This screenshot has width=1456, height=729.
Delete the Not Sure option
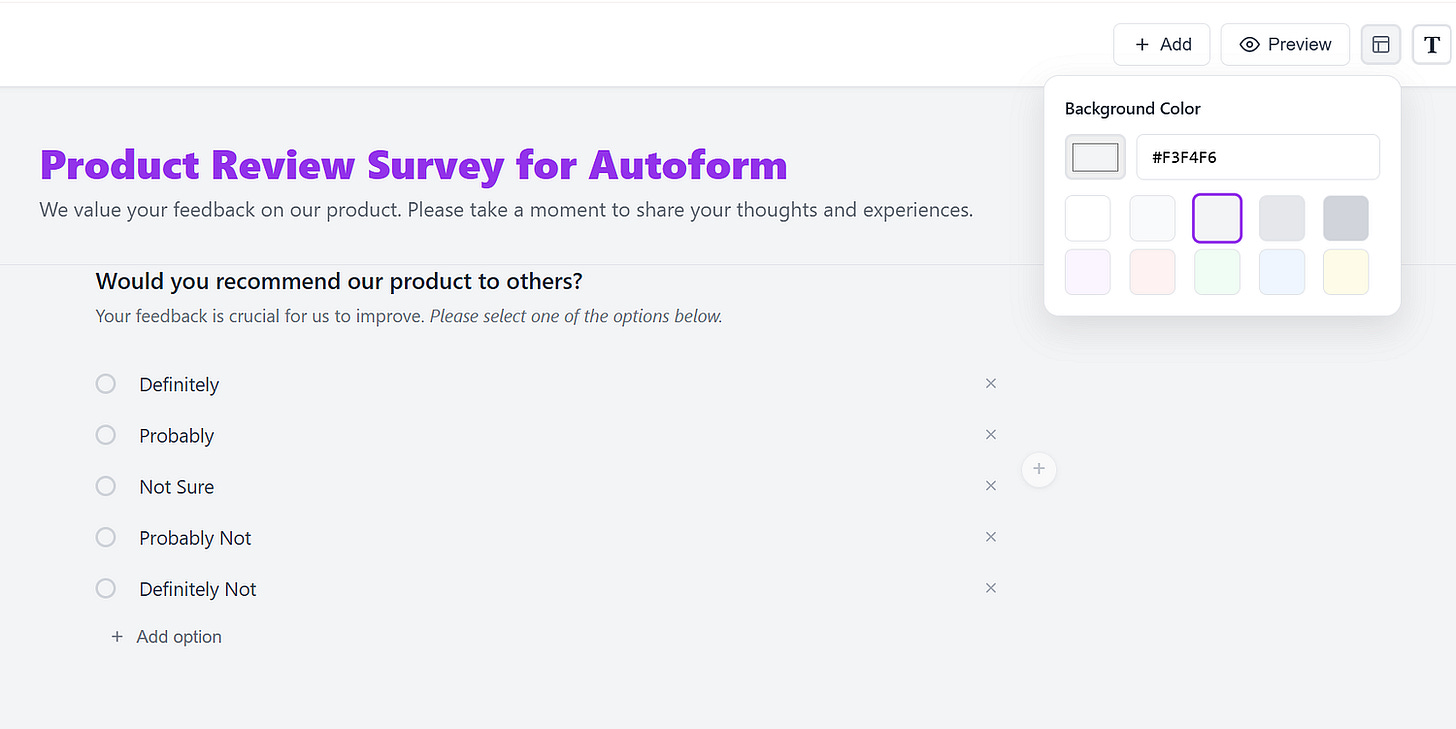coord(991,486)
